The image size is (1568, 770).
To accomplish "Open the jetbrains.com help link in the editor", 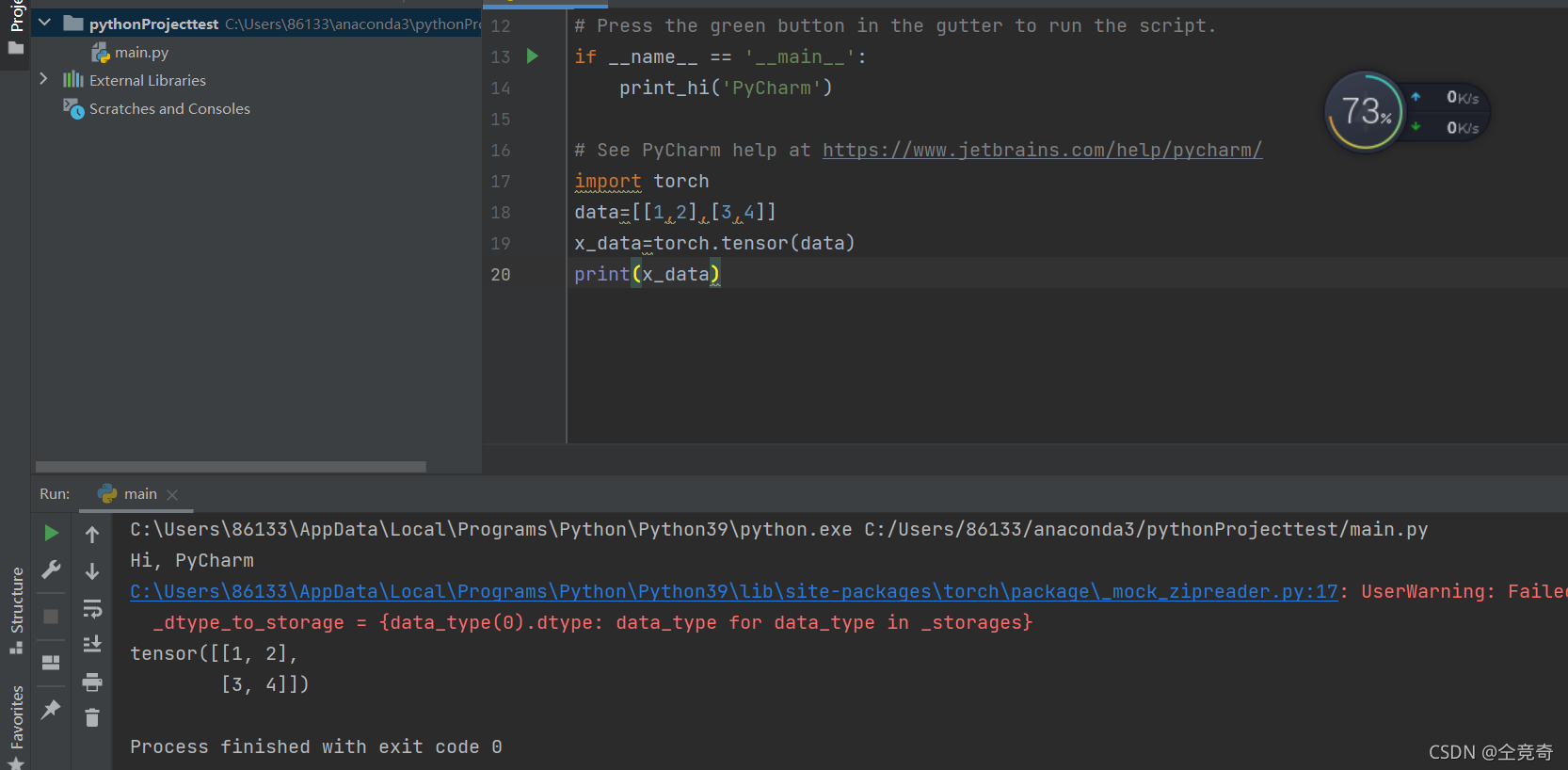I will click(1042, 151).
